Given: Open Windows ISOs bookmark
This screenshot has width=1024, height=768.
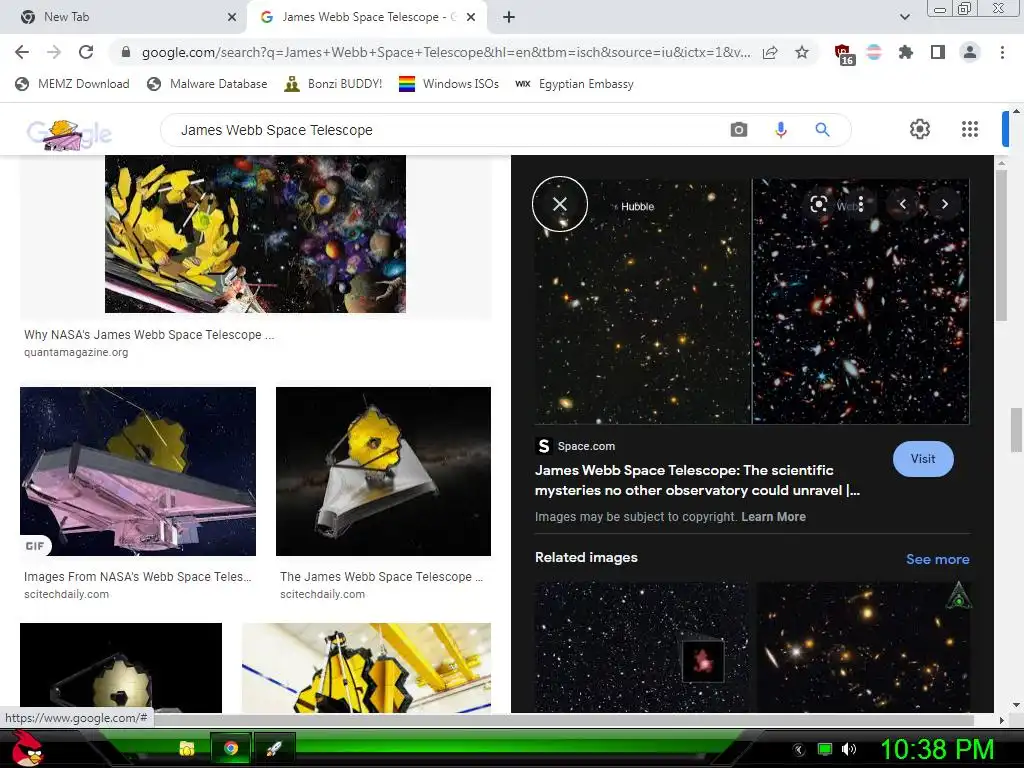Looking at the screenshot, I should [x=449, y=84].
